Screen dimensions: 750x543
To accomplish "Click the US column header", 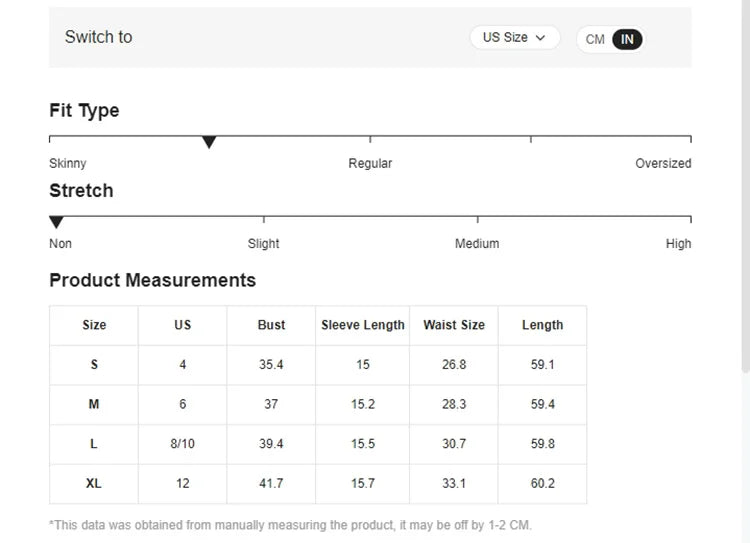I will tap(183, 325).
